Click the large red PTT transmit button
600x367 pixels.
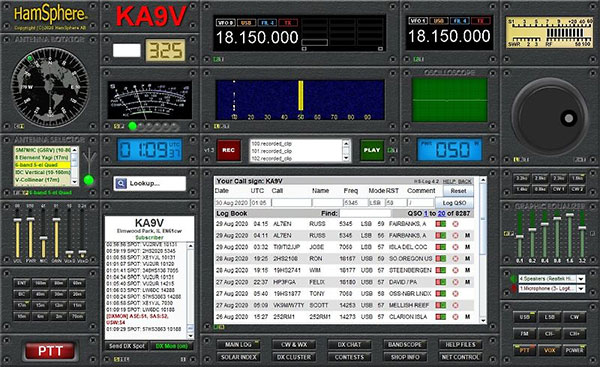pyautogui.click(x=50, y=351)
